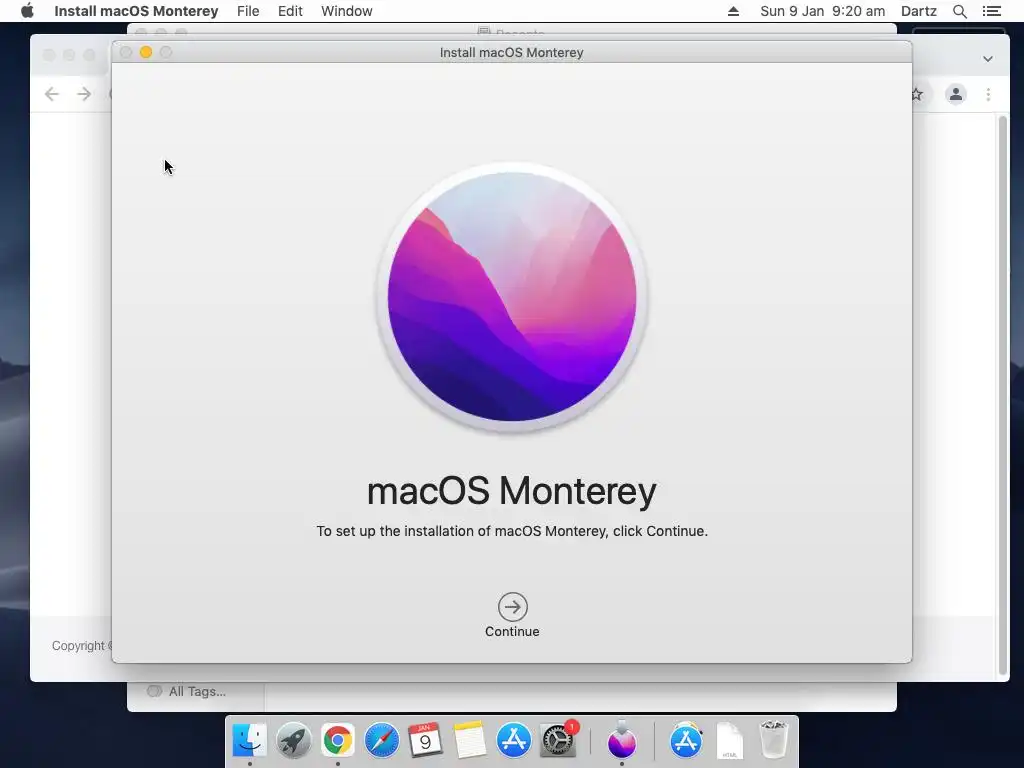Viewport: 1024px width, 768px height.
Task: Open the Install macOS Monterey app menu
Action: (136, 11)
